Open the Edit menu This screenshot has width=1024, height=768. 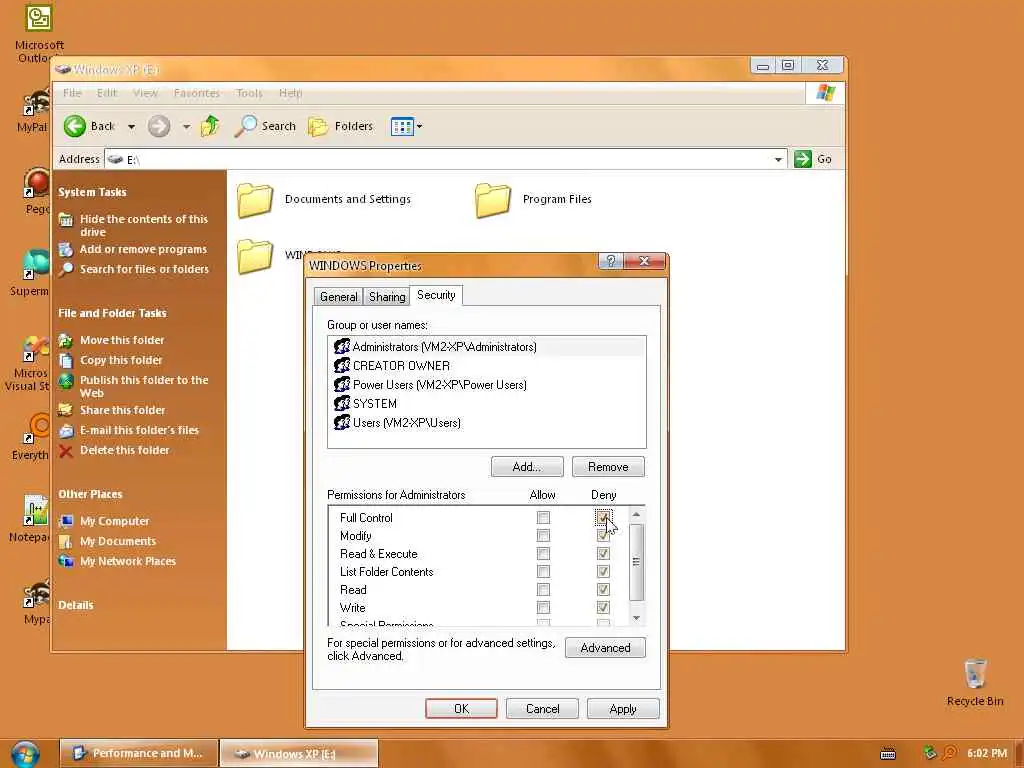coord(106,93)
